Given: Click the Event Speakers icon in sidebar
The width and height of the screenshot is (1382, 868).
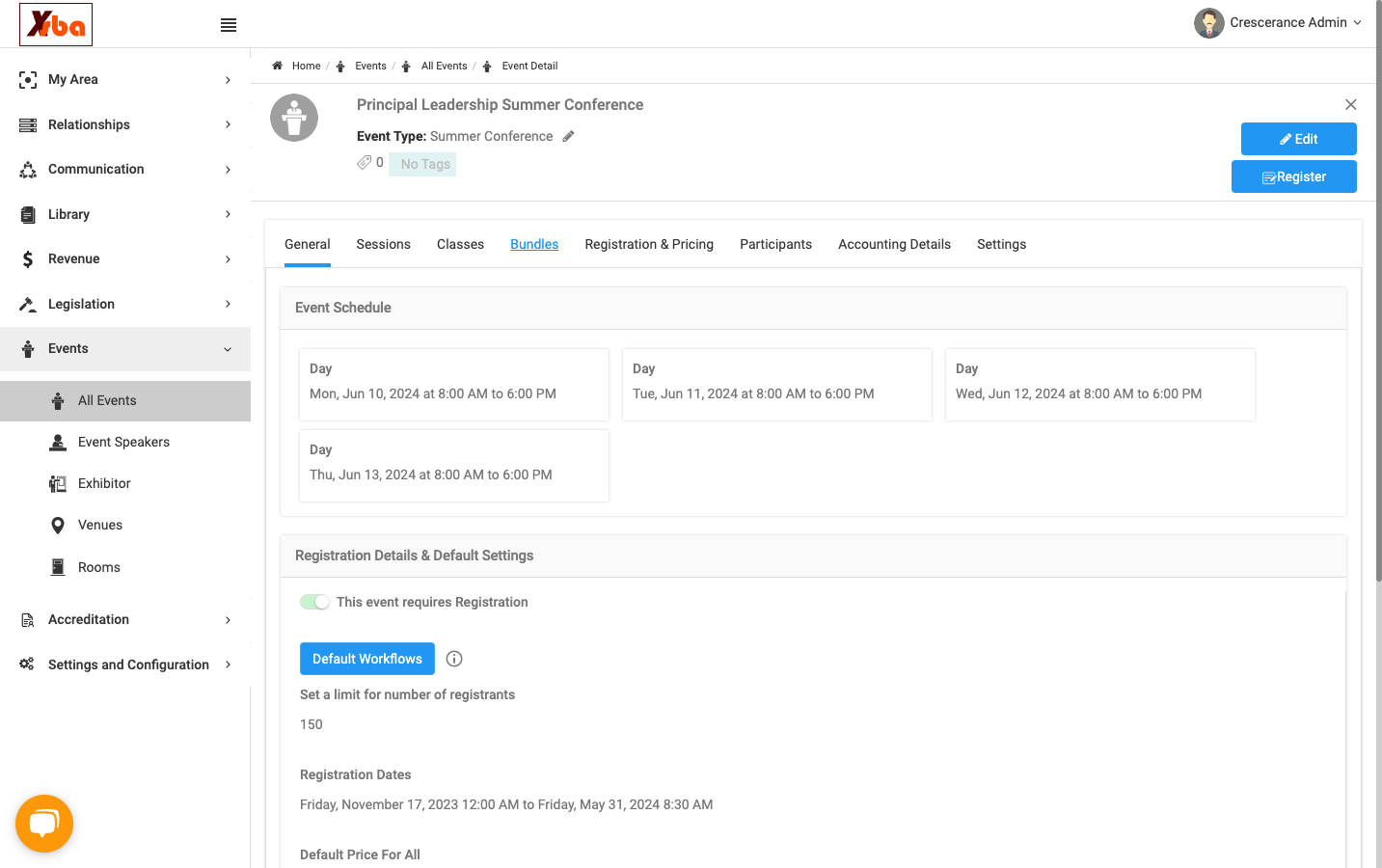Looking at the screenshot, I should tap(58, 442).
